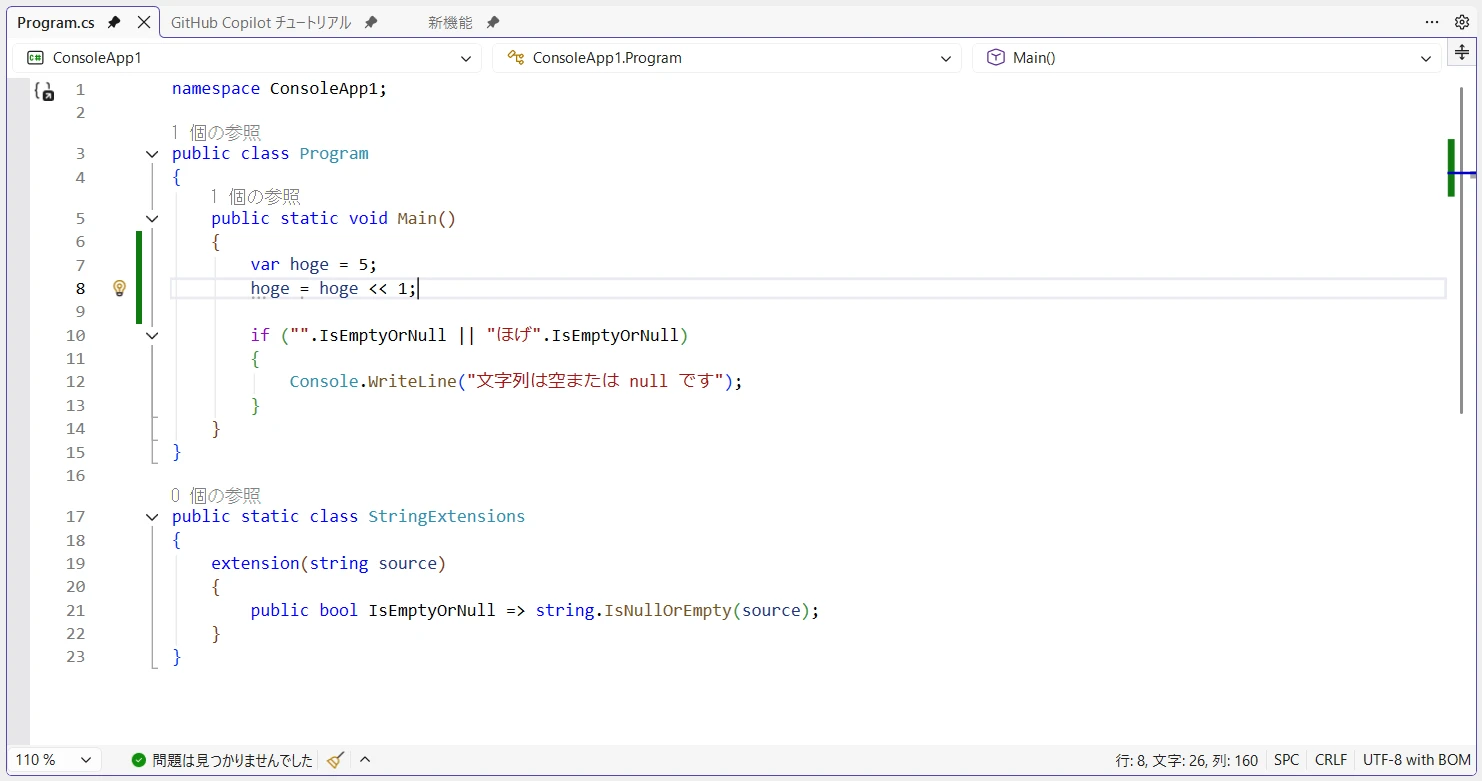1482x781 pixels.
Task: Toggle pin on GitHub Copilot チュートリアル tab
Action: pos(371,22)
